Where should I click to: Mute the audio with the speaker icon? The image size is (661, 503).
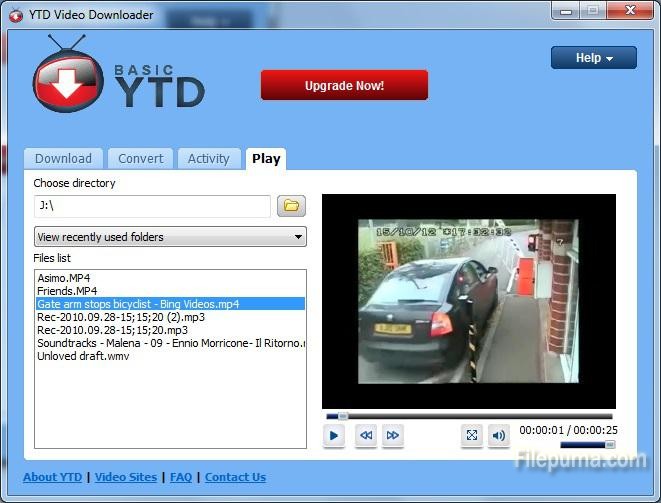click(x=498, y=435)
